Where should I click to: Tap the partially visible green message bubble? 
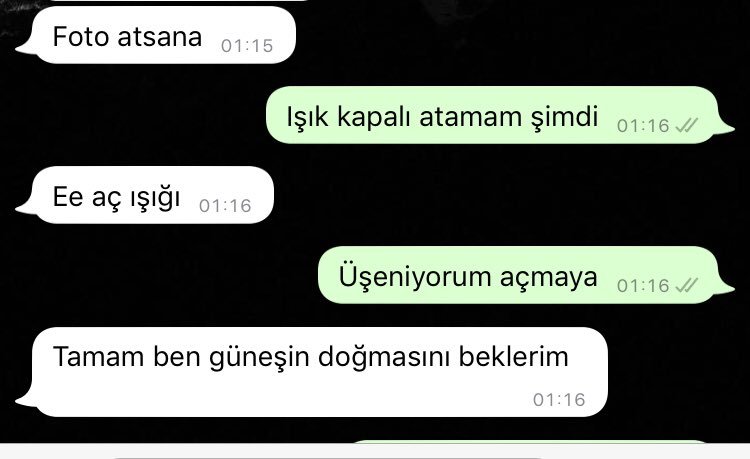point(531,441)
